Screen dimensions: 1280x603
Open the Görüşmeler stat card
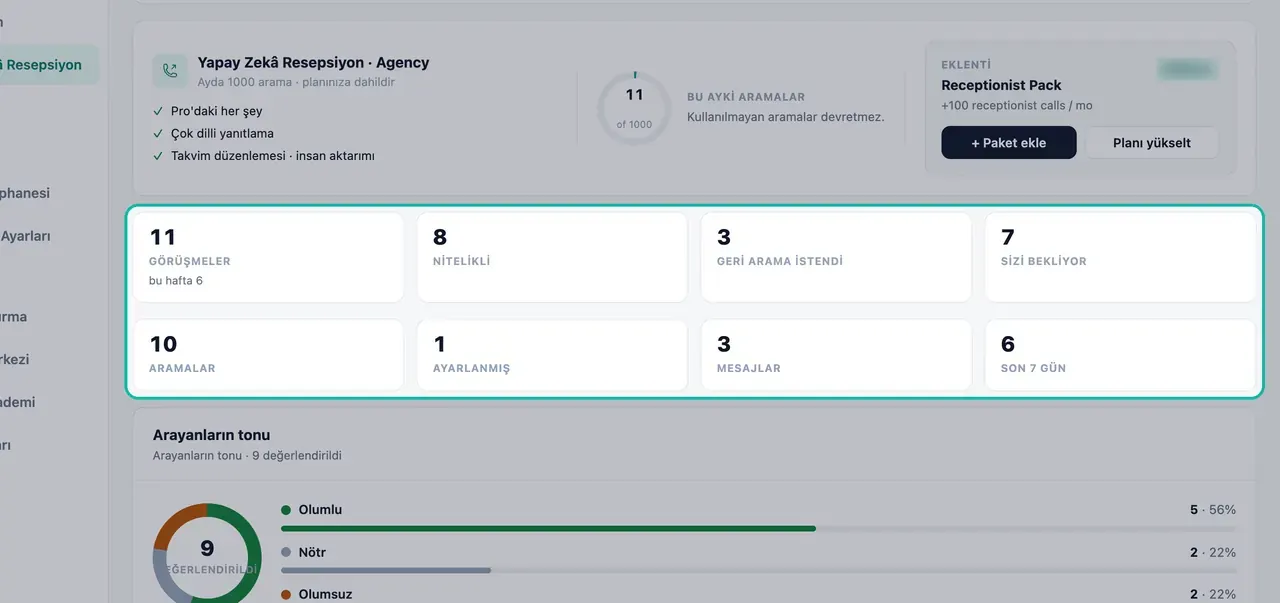pyautogui.click(x=268, y=257)
